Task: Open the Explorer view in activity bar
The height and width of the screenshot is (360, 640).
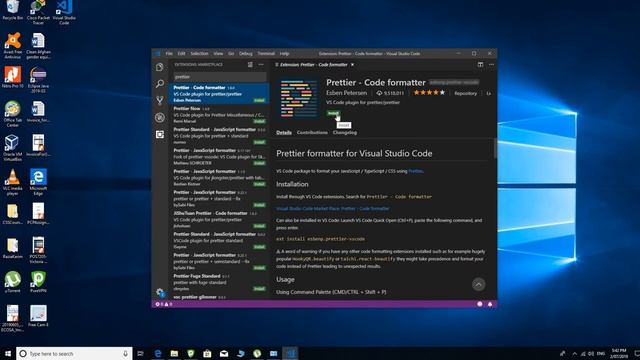Action: pos(160,67)
